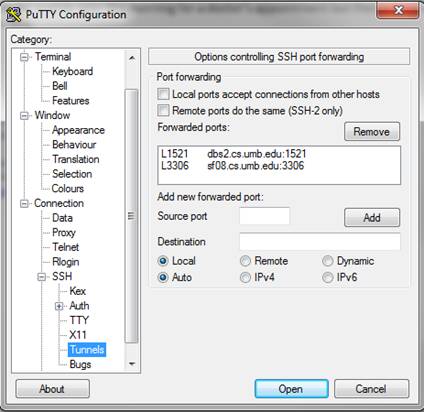424x412 pixels.
Task: Open the X11 category
Action: tap(78, 335)
